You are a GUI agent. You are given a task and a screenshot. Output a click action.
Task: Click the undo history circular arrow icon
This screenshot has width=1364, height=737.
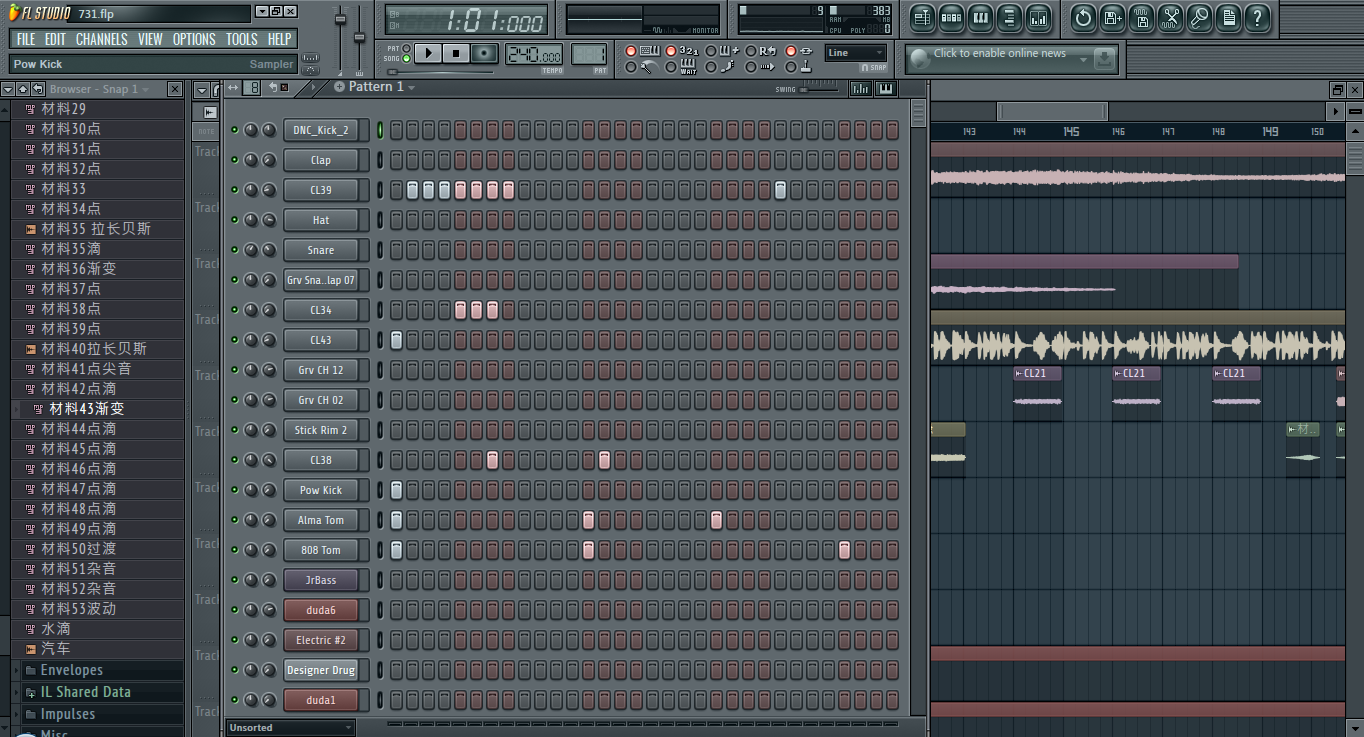click(1083, 17)
